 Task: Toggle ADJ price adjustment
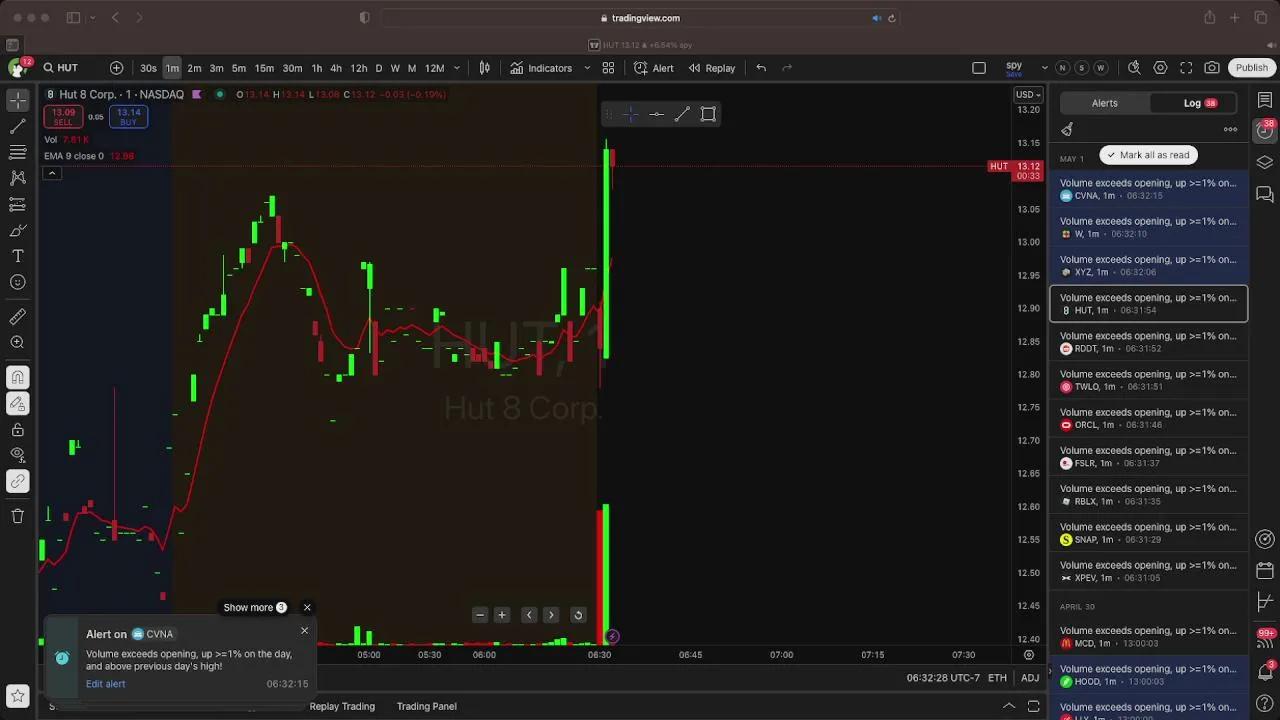[1030, 678]
